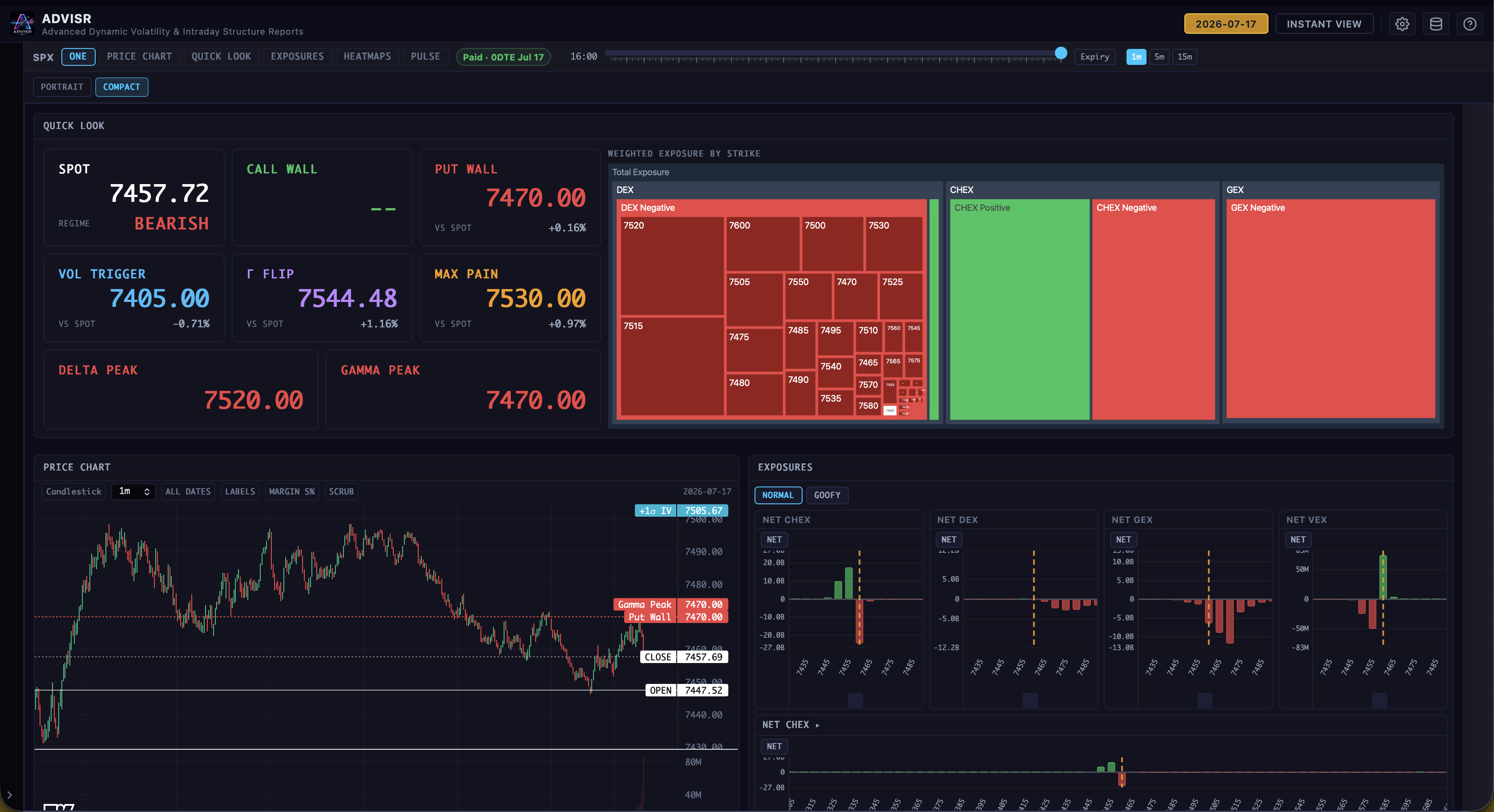
Task: Click the CLOSE 7457.69 price label
Action: point(684,657)
